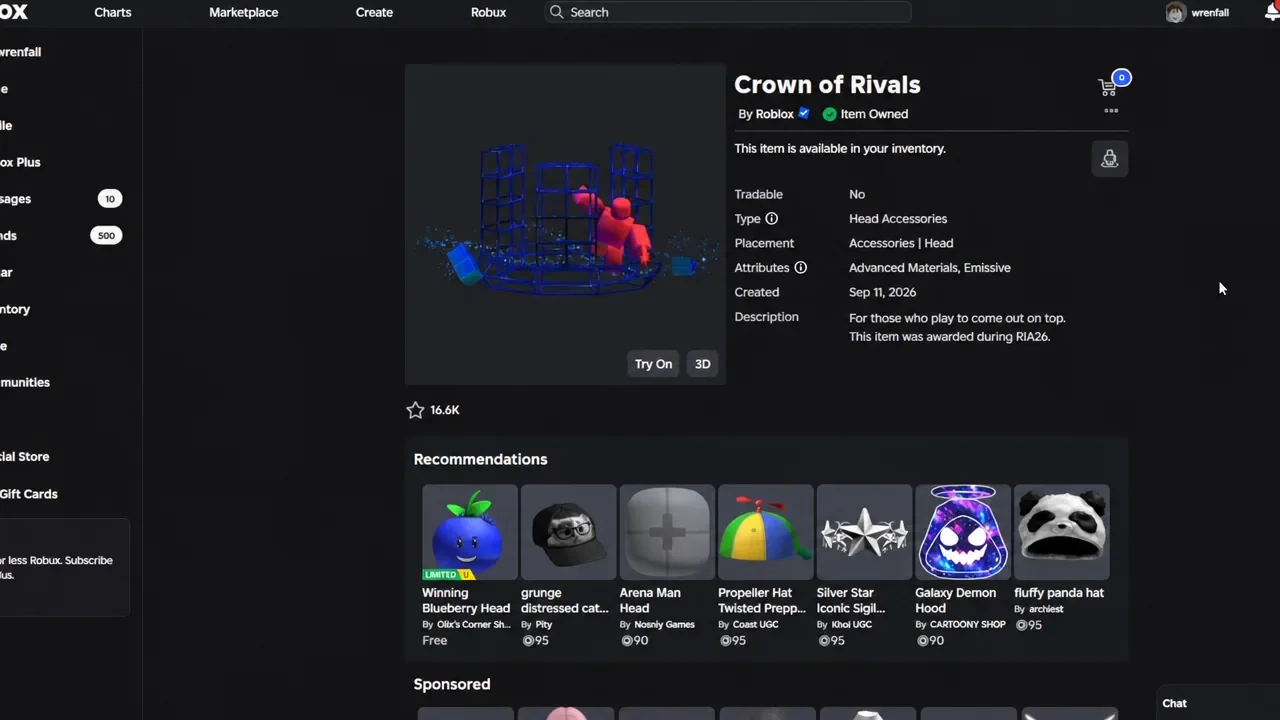Focus the Search input field
This screenshot has height=720, width=1280.
[729, 12]
